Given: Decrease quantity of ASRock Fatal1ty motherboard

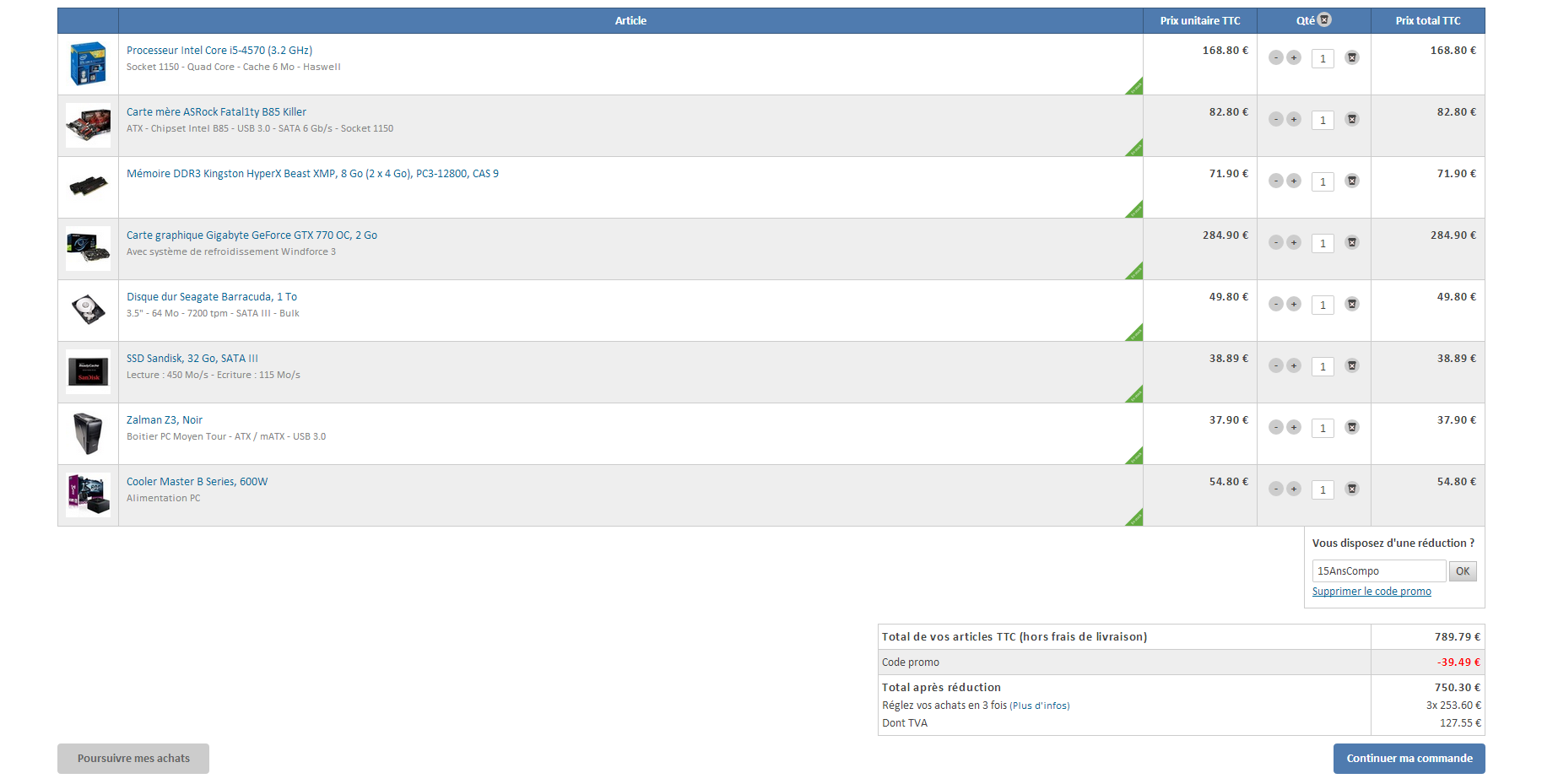Looking at the screenshot, I should tap(1276, 119).
